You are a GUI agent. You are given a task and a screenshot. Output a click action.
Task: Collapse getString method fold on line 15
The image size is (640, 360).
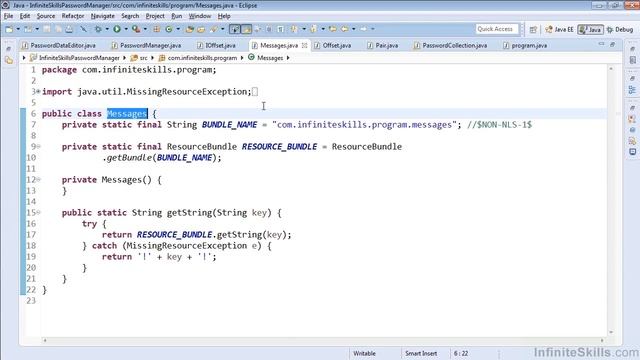(x=38, y=212)
